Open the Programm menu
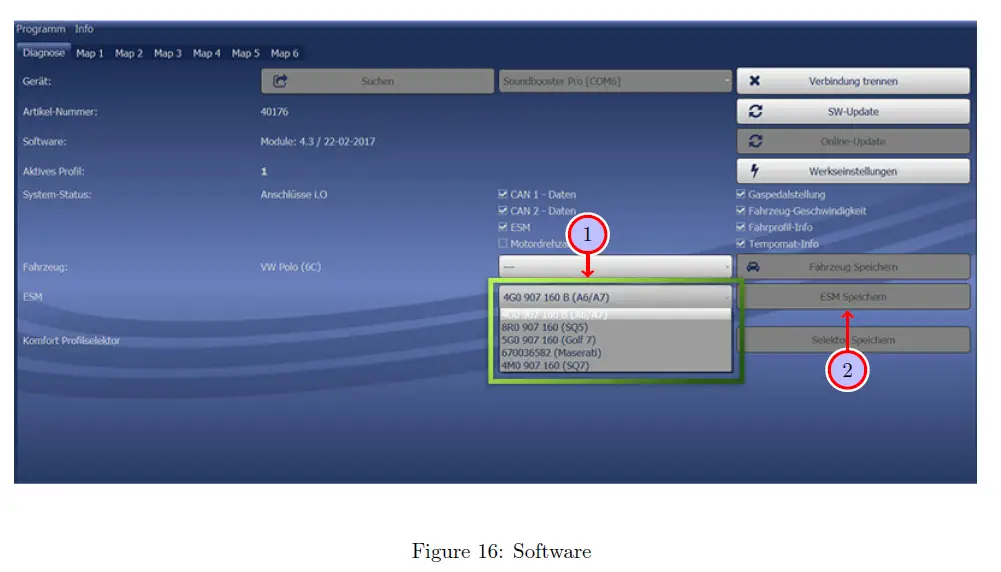1001x572 pixels. click(x=41, y=29)
